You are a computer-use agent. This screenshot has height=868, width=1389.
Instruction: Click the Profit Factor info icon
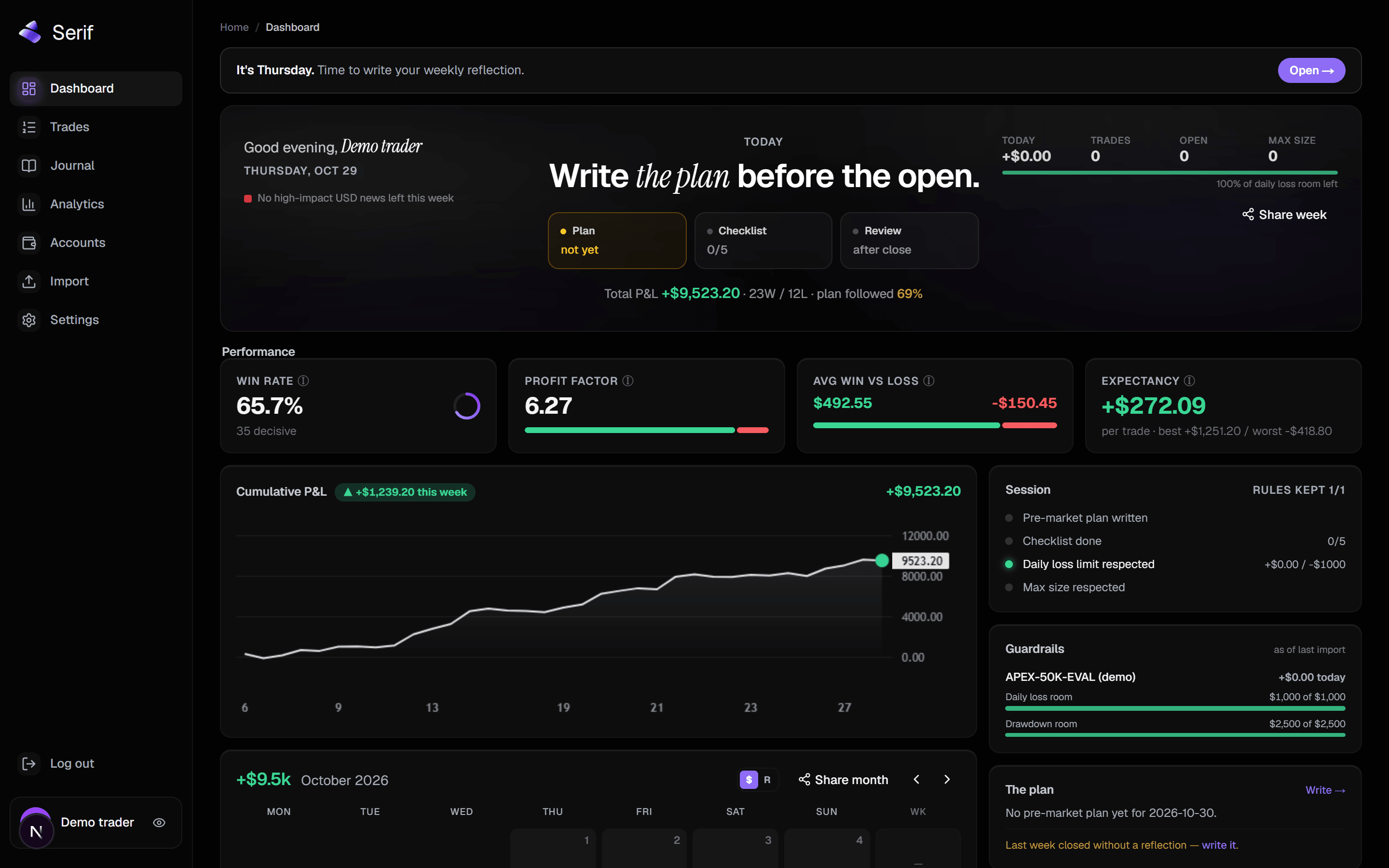[628, 380]
